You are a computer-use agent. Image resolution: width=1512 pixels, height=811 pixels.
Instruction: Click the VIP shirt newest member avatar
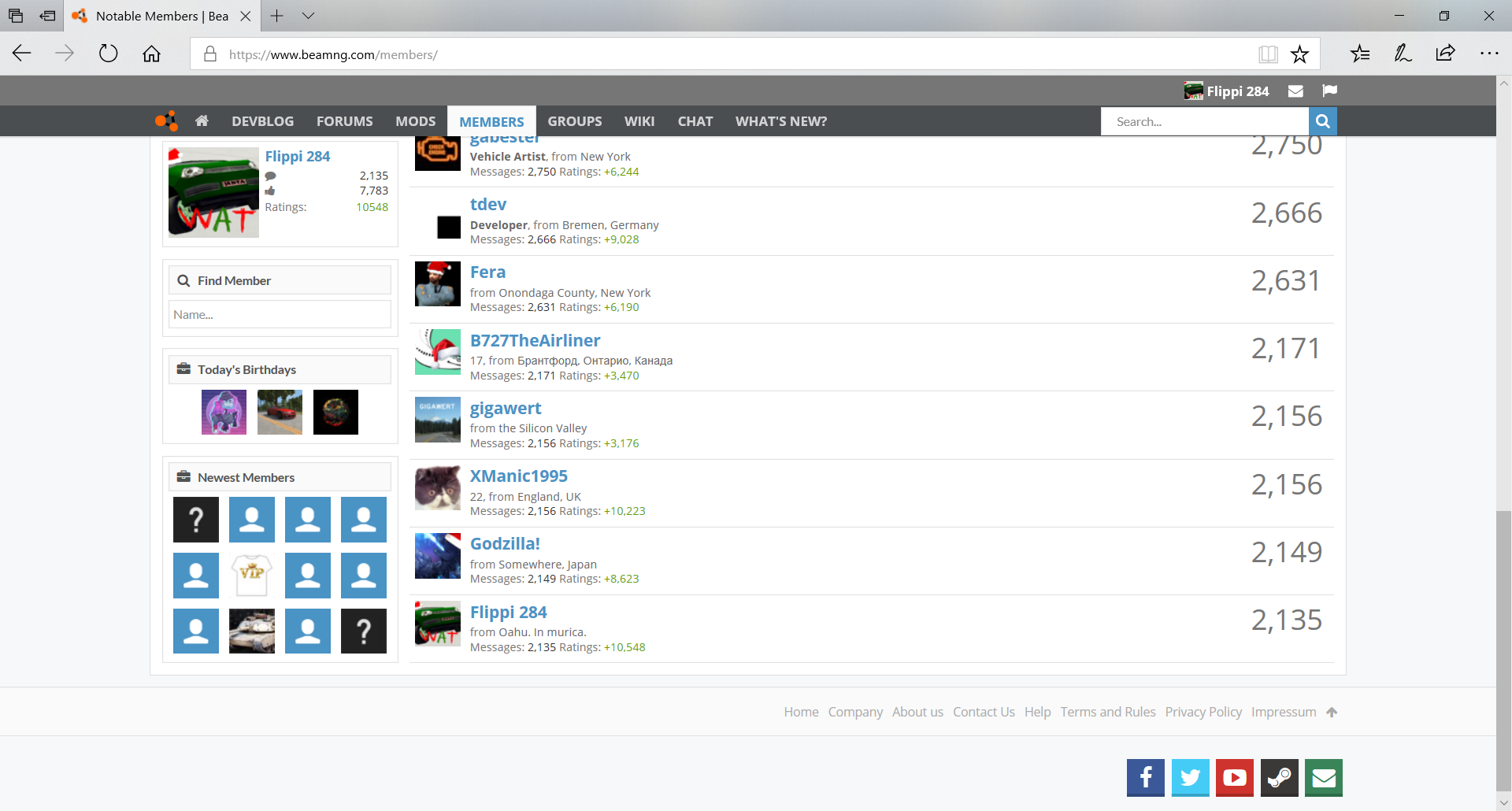click(x=252, y=575)
